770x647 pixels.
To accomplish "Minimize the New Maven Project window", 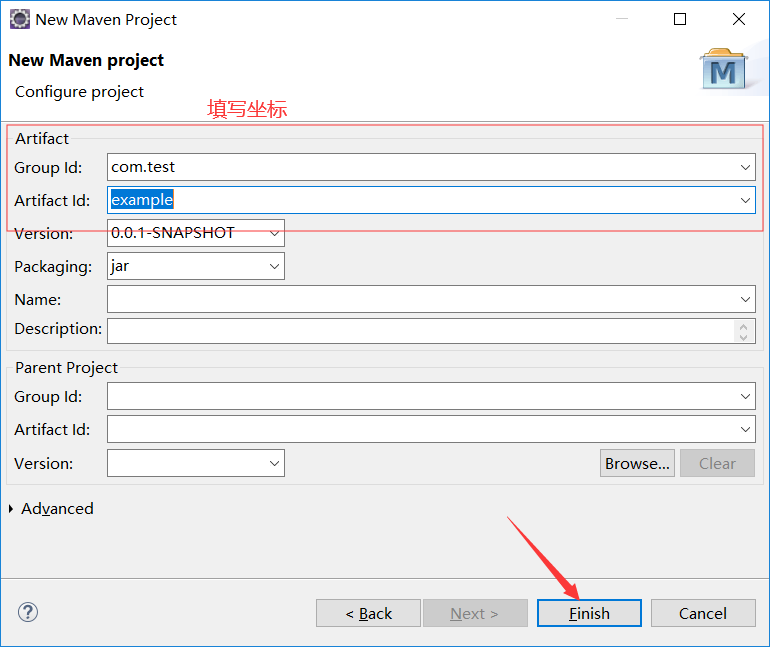I will [x=622, y=19].
